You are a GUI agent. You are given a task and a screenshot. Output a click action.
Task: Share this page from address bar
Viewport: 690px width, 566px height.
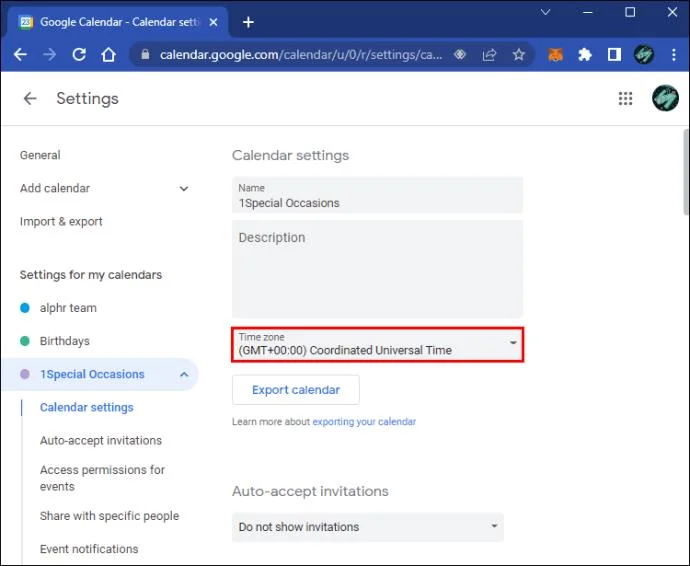tap(489, 55)
